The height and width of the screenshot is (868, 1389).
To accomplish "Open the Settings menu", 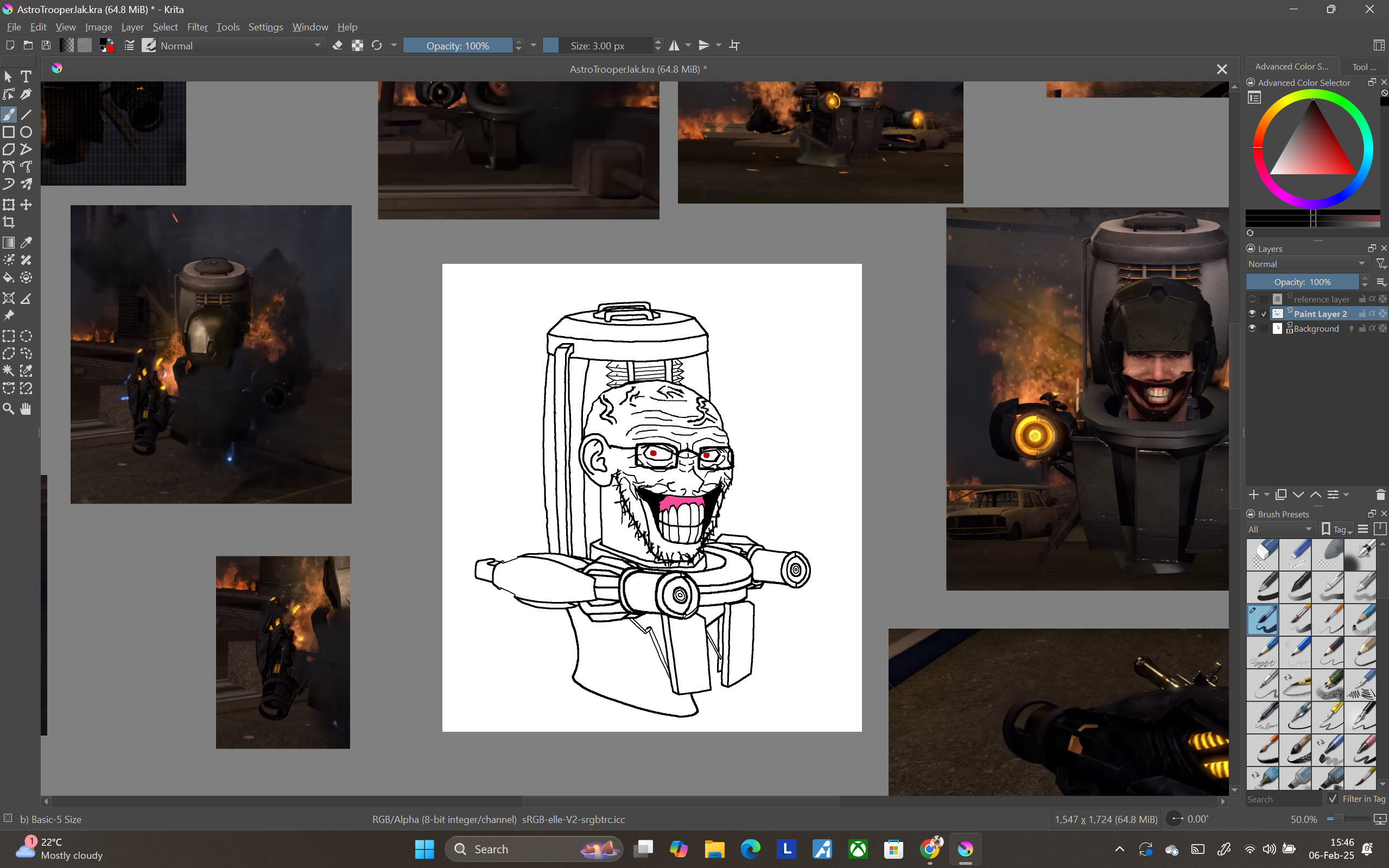I will (265, 27).
